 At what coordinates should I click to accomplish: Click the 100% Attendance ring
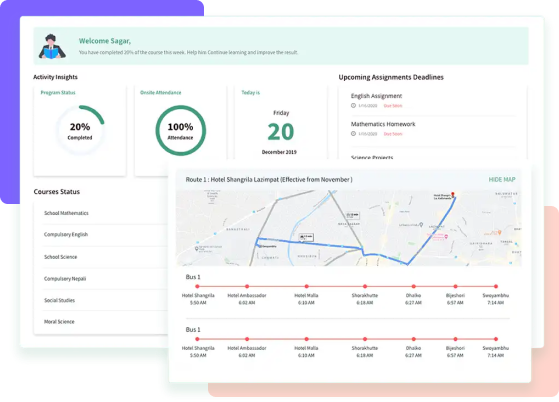point(180,130)
